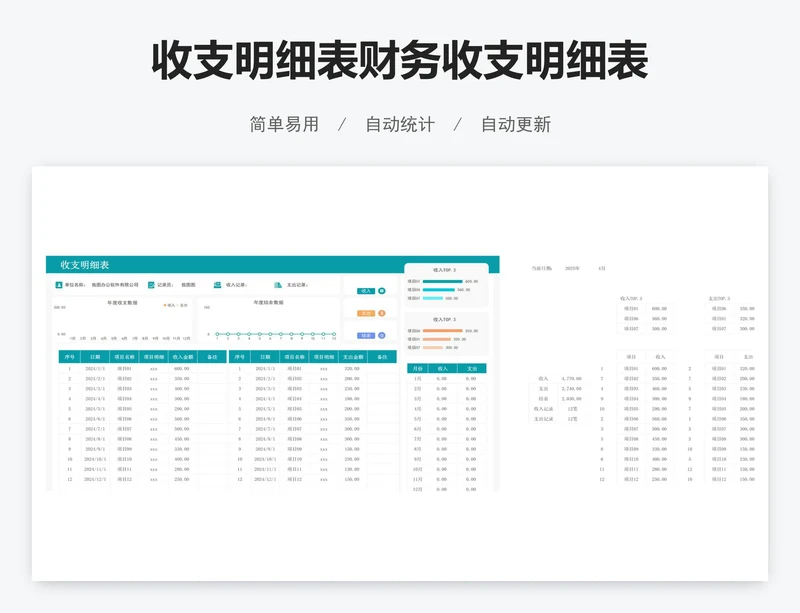Click the 当前日期 label on the right

(x=541, y=268)
